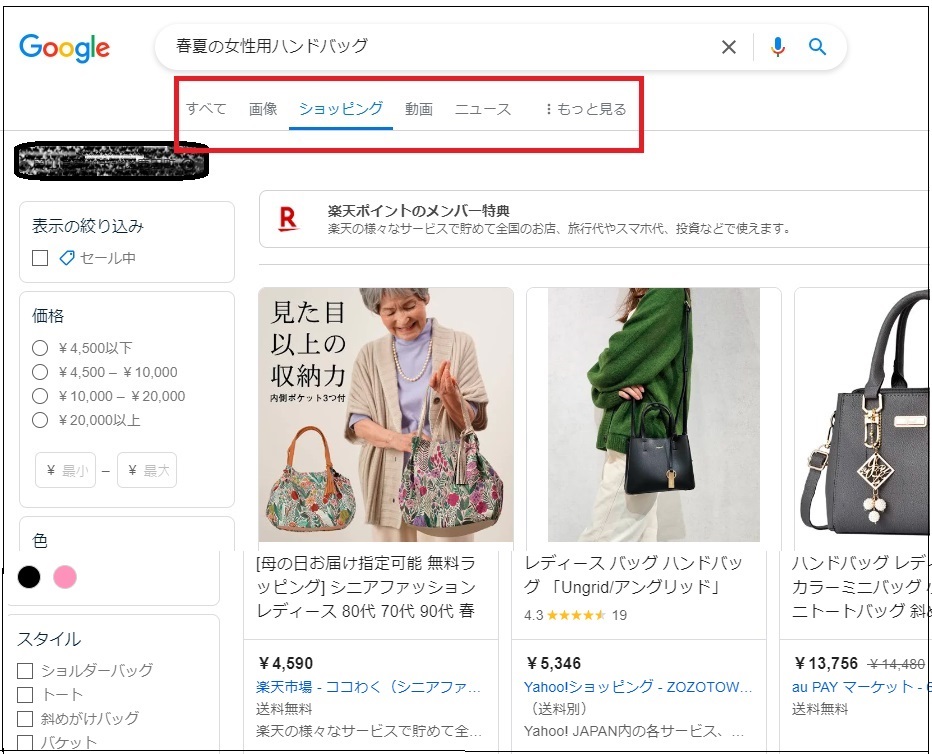Image resolution: width=932 pixels, height=754 pixels.
Task: Clear the search box with the X icon
Action: pyautogui.click(x=729, y=47)
